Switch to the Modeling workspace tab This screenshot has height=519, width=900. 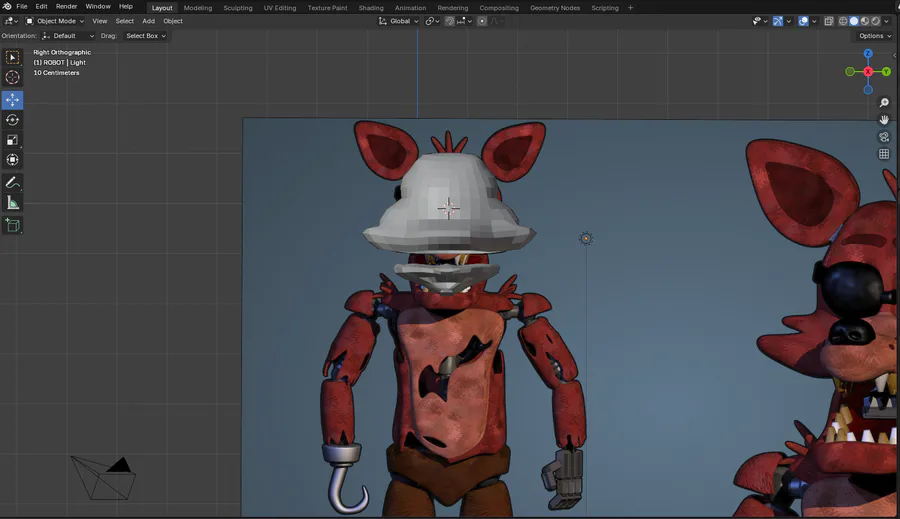(198, 8)
